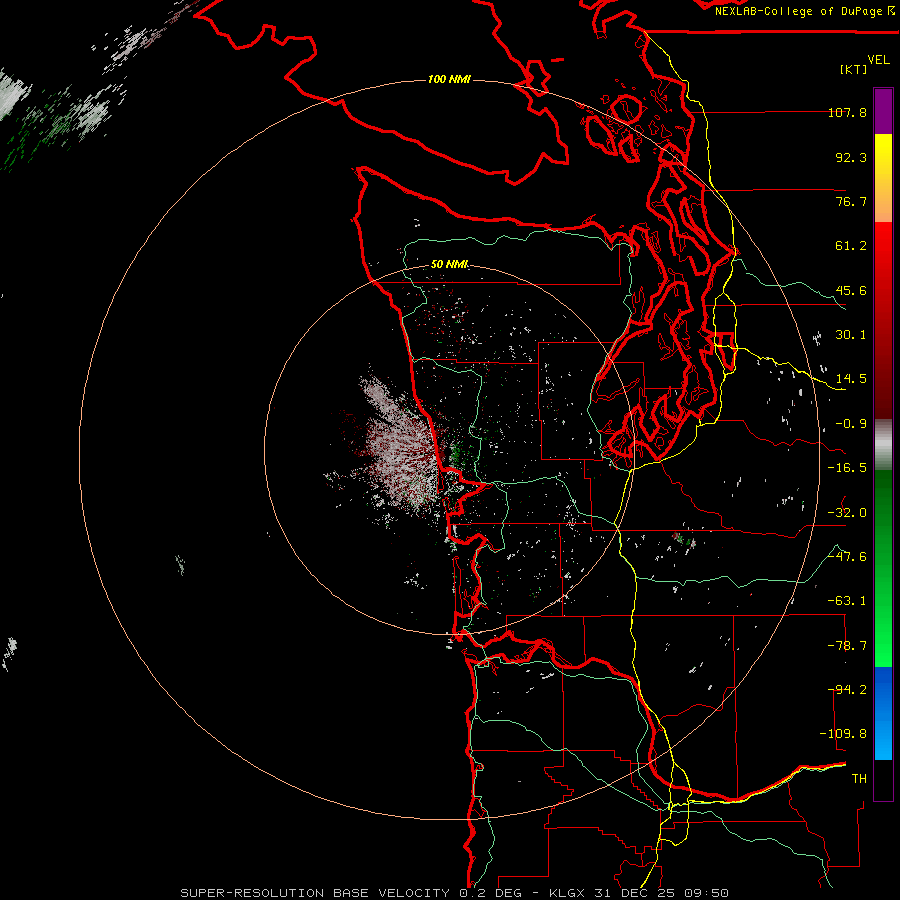Click the -63.1 velocity scale value
Screen dimensions: 900x900
pyautogui.click(x=847, y=601)
